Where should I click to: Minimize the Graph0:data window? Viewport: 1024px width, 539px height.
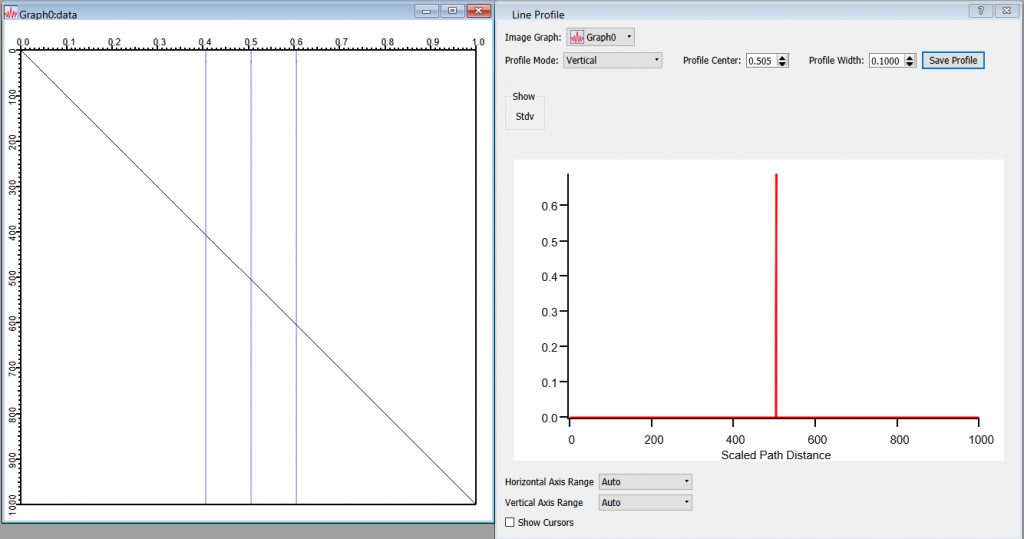426,10
